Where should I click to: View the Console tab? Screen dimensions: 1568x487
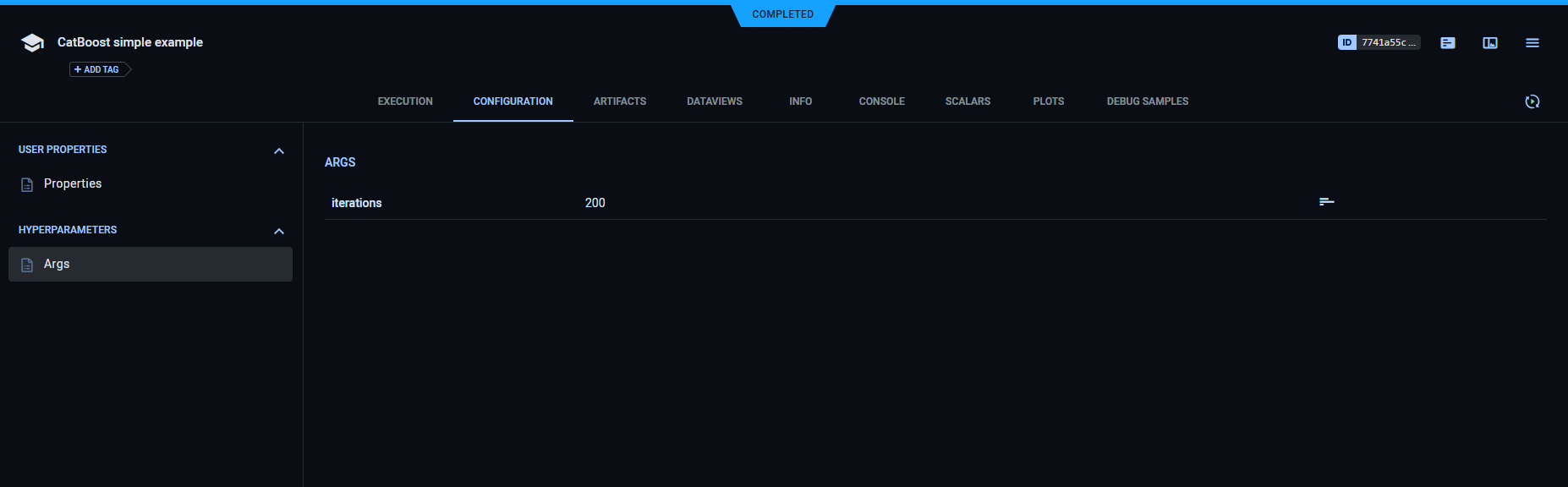click(881, 101)
